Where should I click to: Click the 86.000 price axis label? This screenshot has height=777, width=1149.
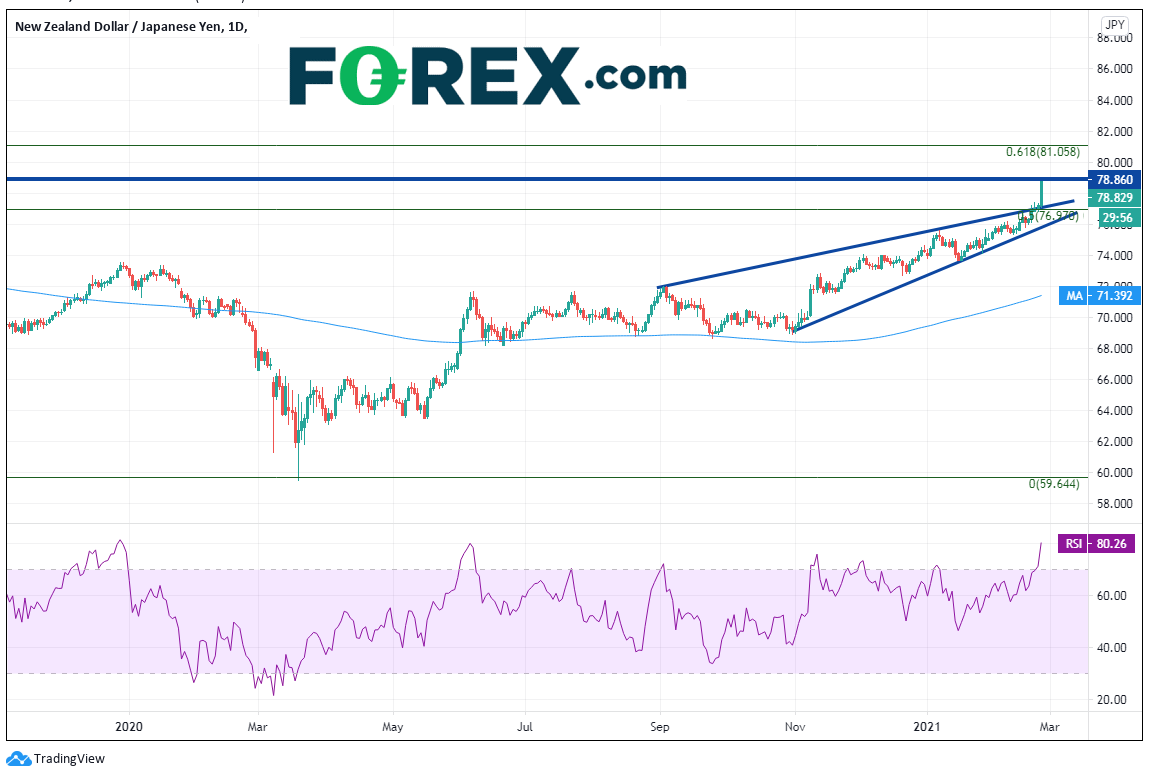click(x=1115, y=69)
